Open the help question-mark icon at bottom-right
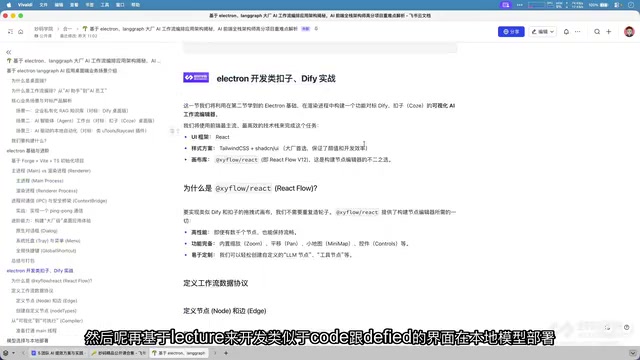 tap(627, 327)
